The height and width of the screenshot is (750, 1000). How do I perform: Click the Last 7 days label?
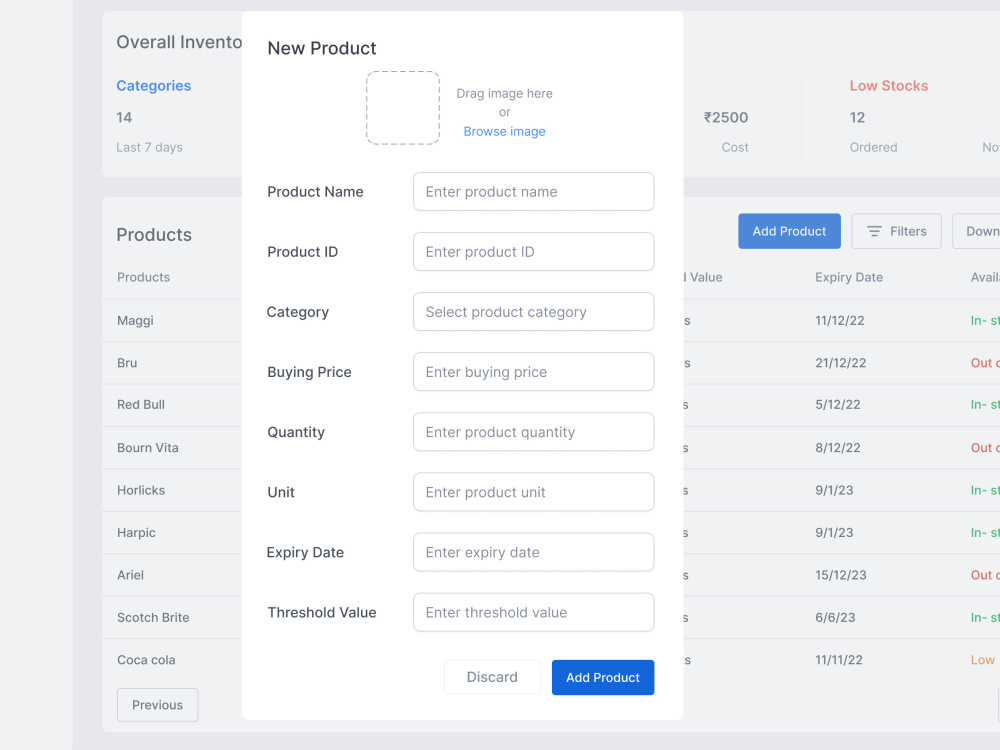pos(149,147)
